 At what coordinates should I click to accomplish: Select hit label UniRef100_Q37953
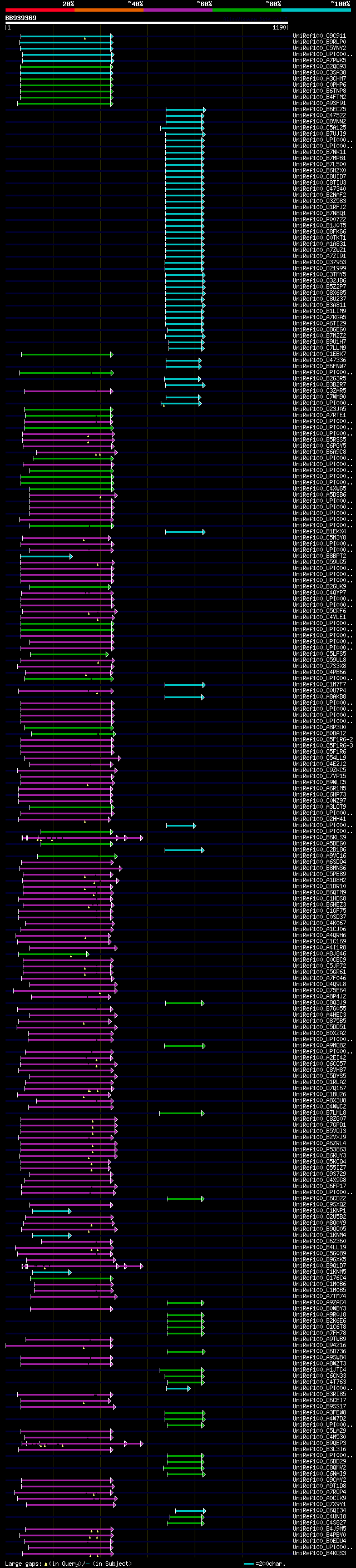[x=319, y=263]
